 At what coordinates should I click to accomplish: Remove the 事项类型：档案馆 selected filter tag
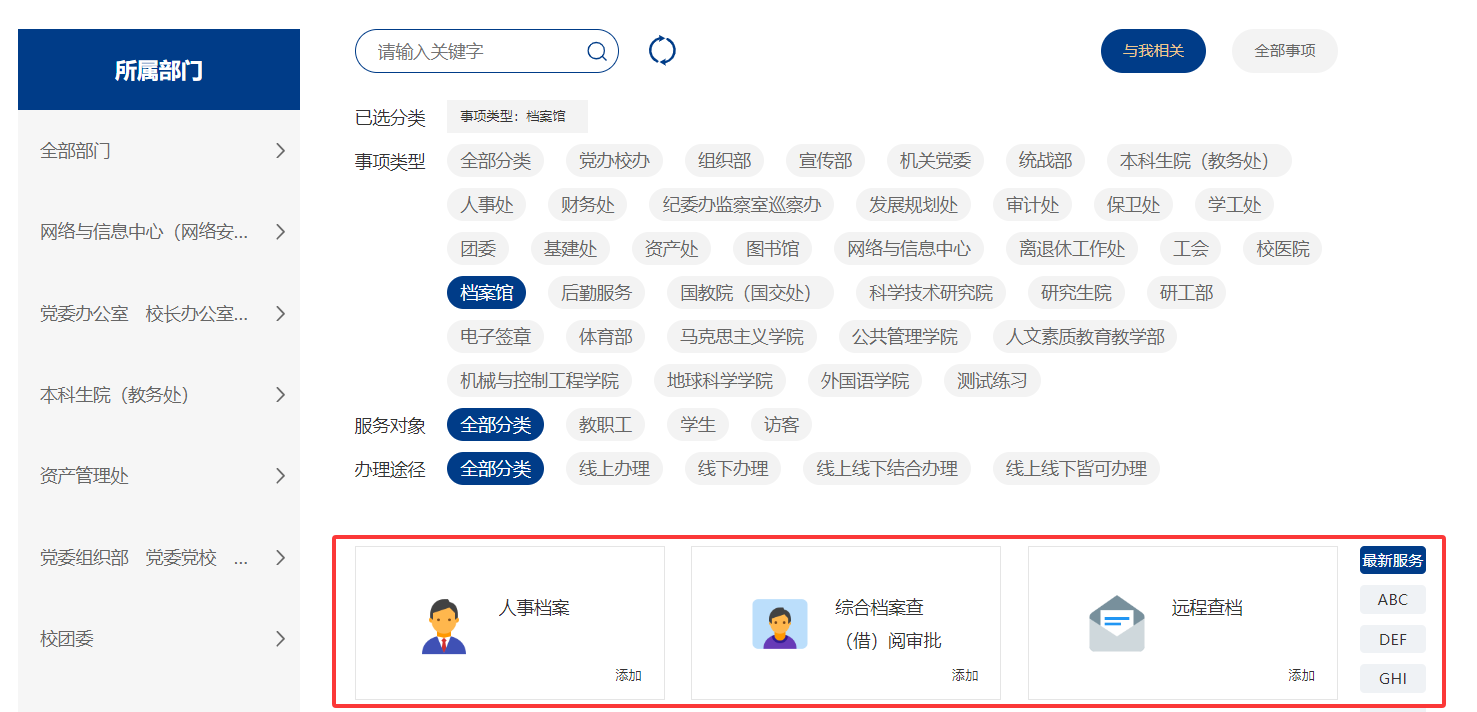tap(516, 117)
